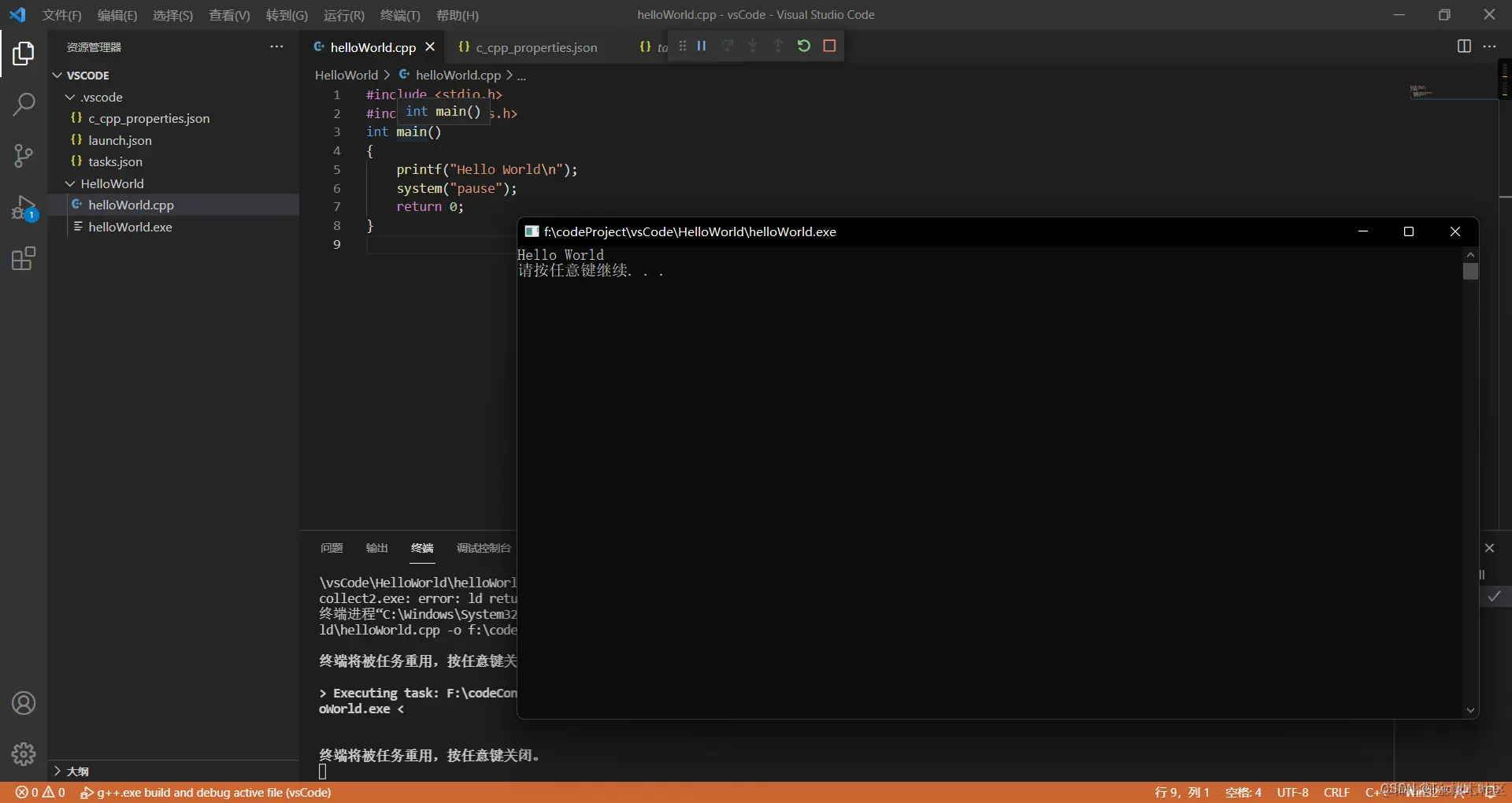Image resolution: width=1512 pixels, height=803 pixels.
Task: Open the View menu
Action: (x=229, y=15)
